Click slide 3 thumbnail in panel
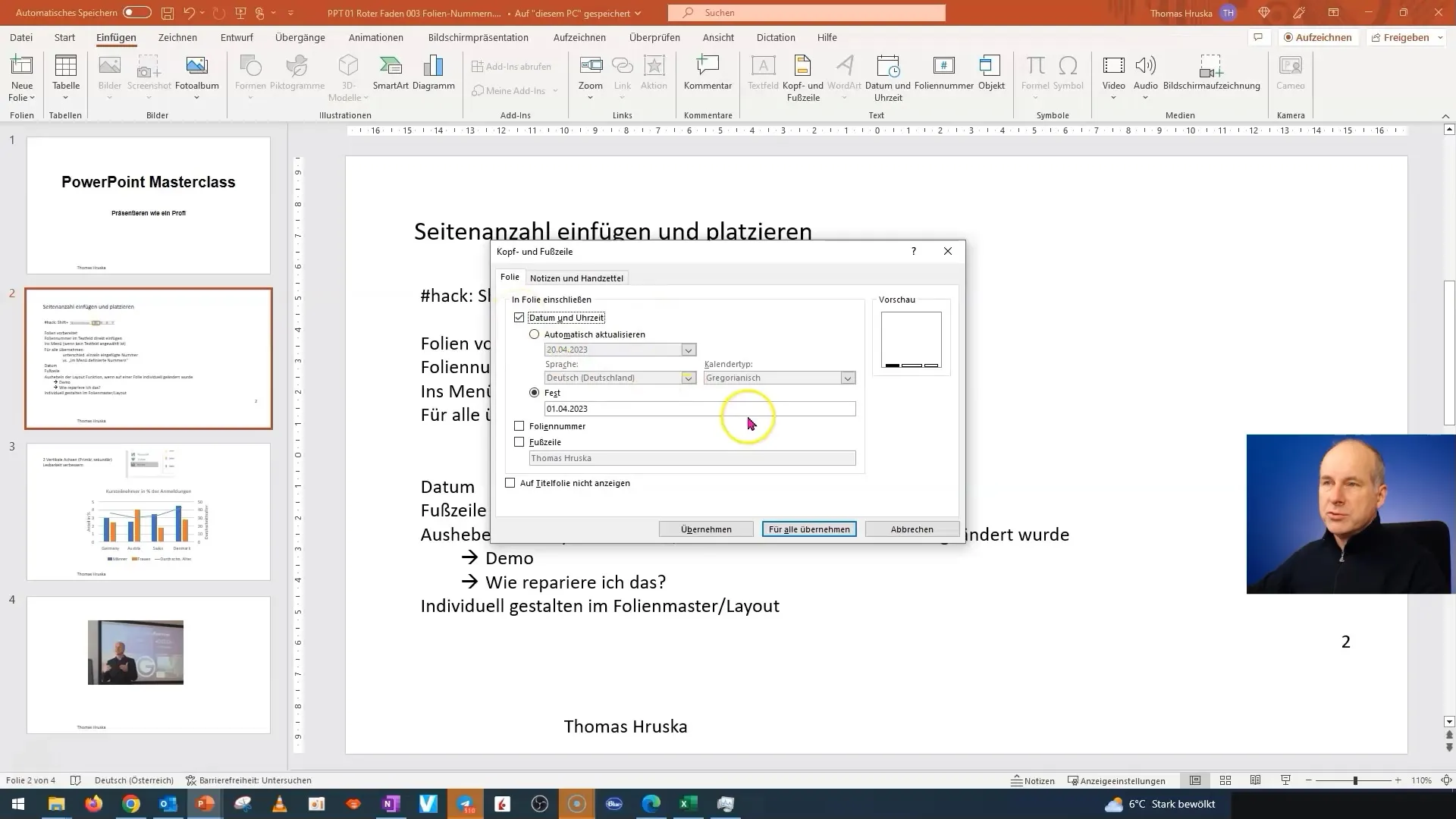Image resolution: width=1456 pixels, height=819 pixels. (x=148, y=511)
